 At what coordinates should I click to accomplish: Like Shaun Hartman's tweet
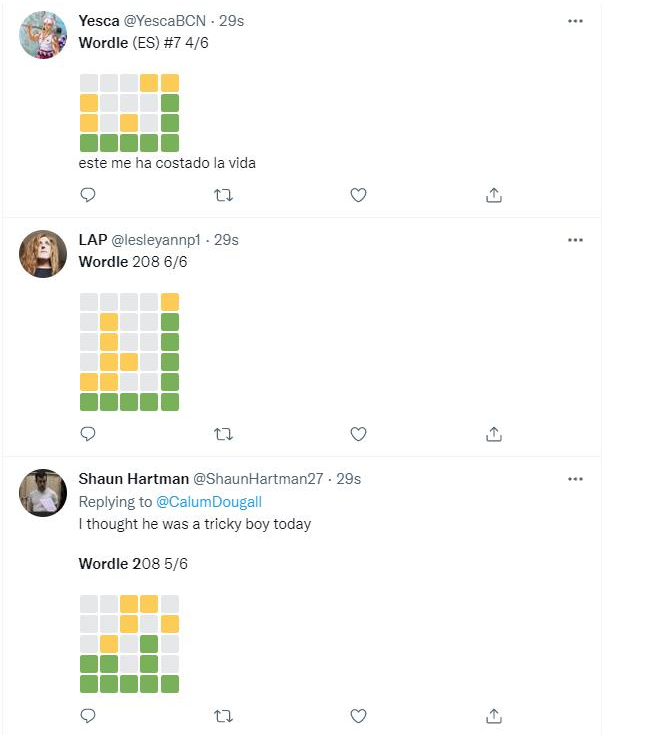[358, 716]
